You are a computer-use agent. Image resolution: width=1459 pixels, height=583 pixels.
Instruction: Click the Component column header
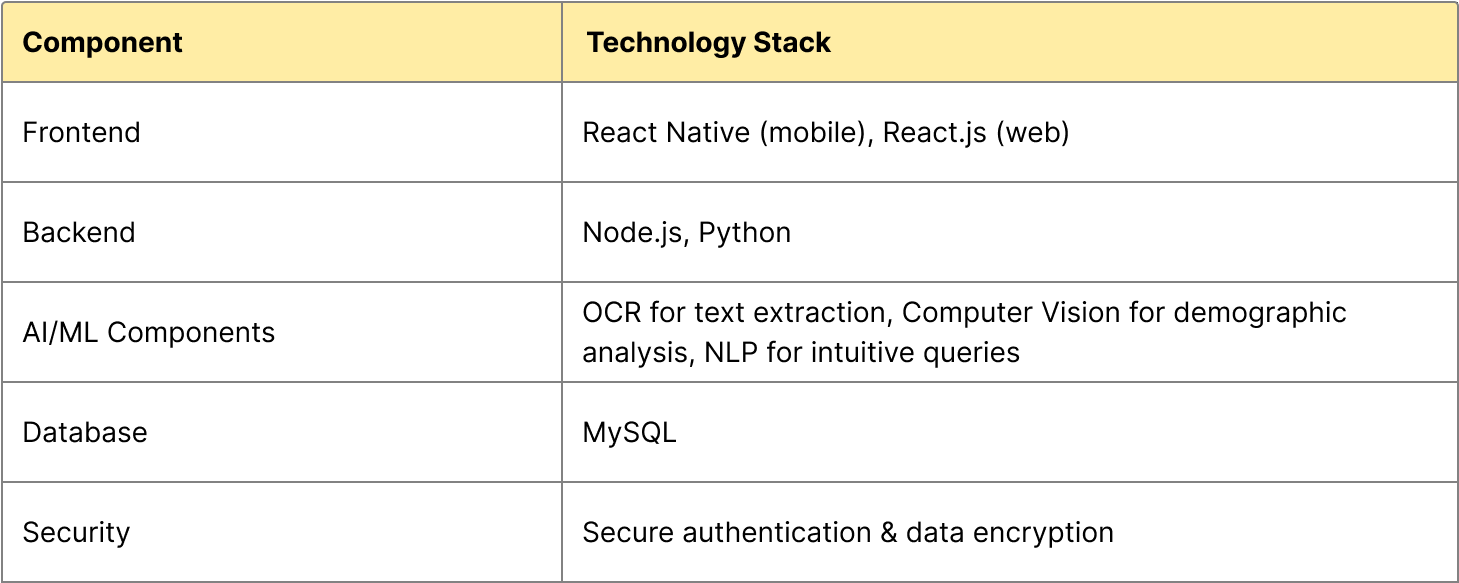(102, 43)
